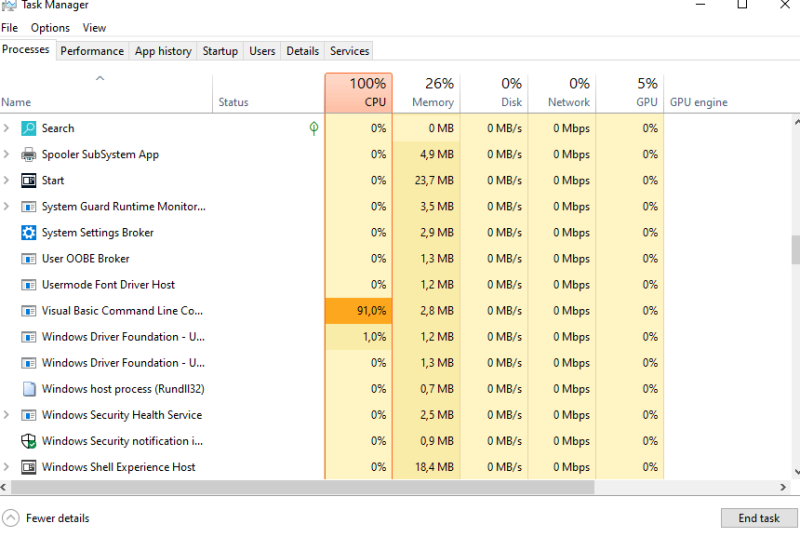
Task: Sort processes by the Memory column
Action: (427, 93)
